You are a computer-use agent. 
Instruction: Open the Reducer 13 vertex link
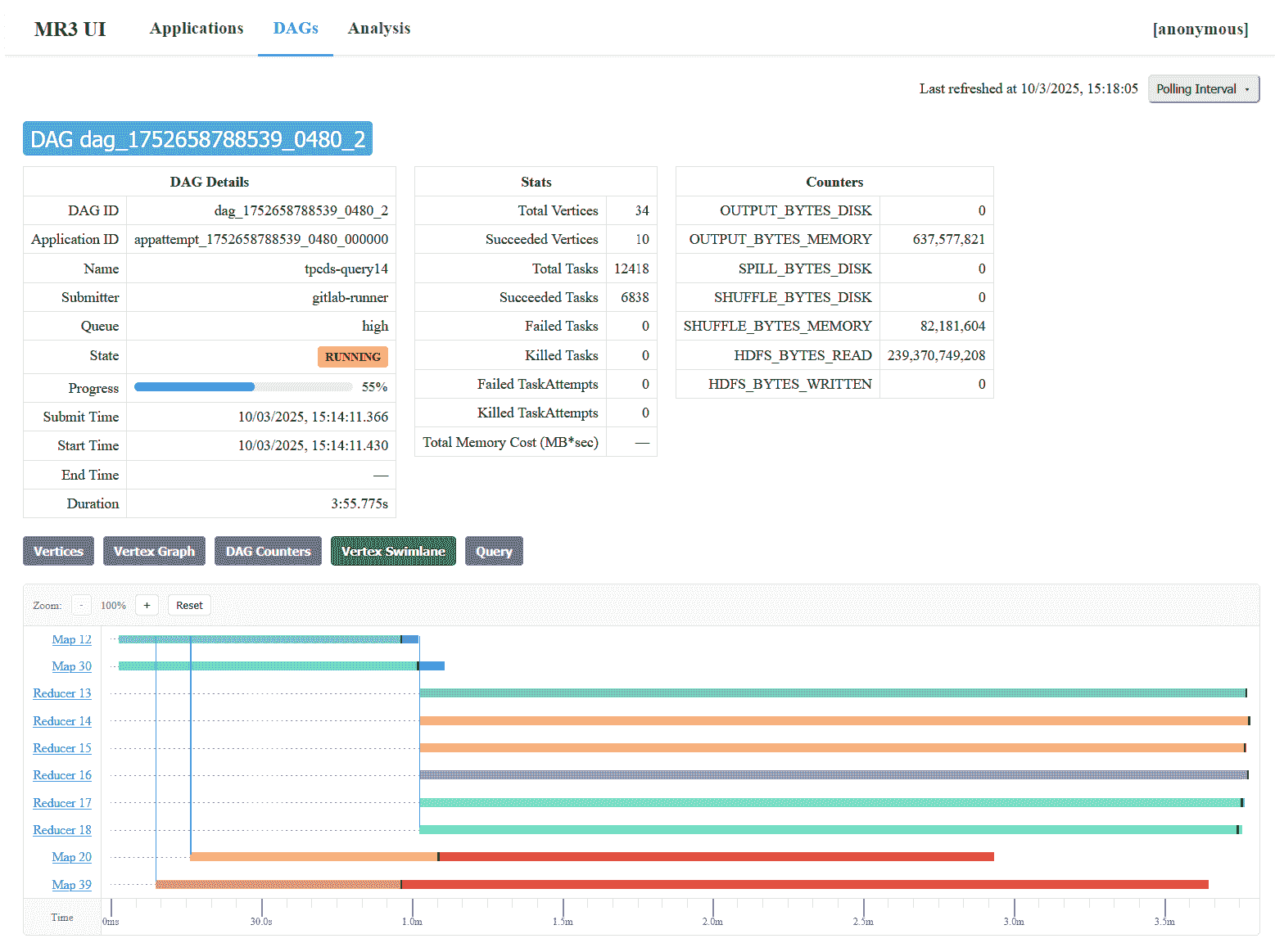click(x=62, y=693)
